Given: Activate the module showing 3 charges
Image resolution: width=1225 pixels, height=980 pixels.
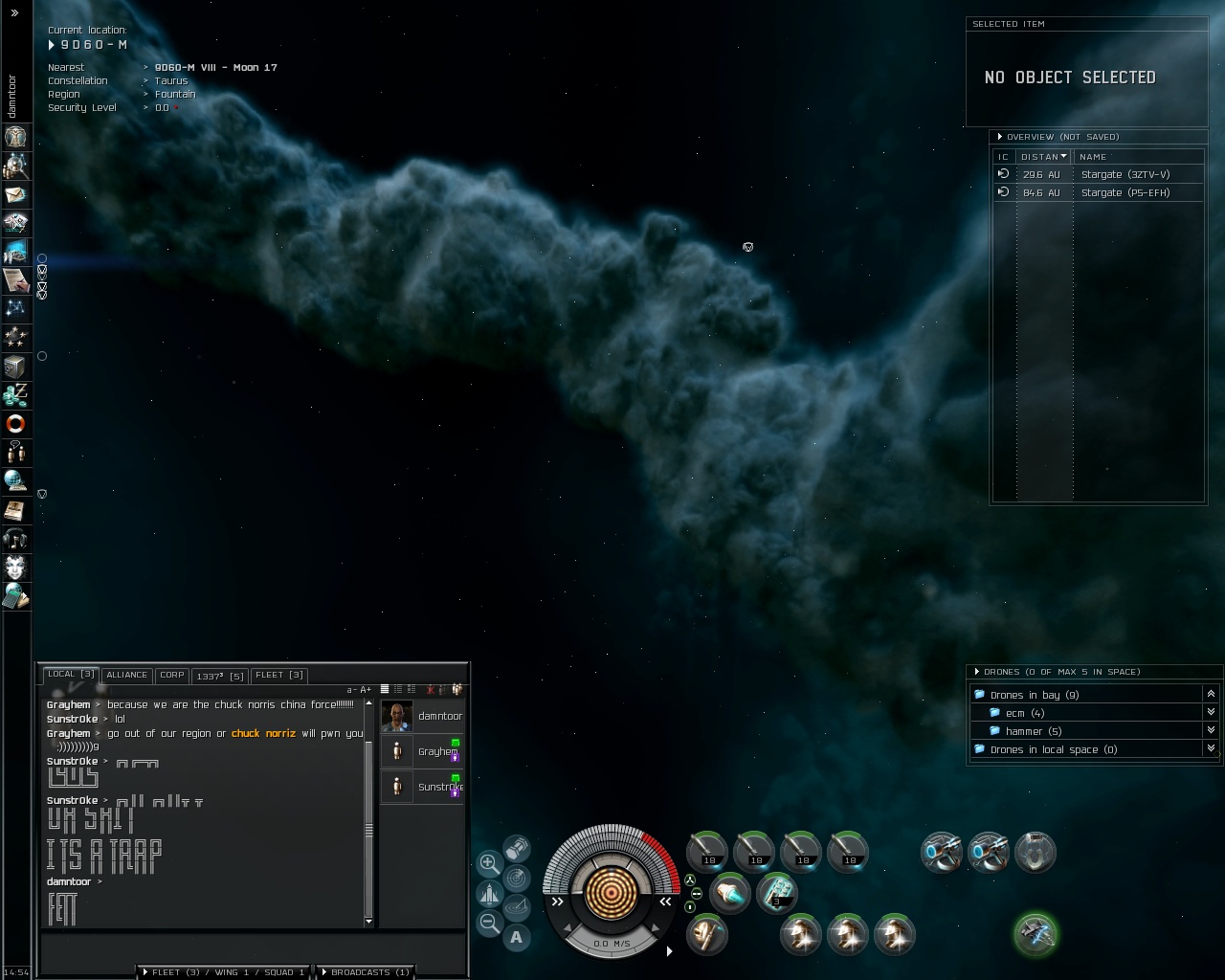Looking at the screenshot, I should click(776, 894).
